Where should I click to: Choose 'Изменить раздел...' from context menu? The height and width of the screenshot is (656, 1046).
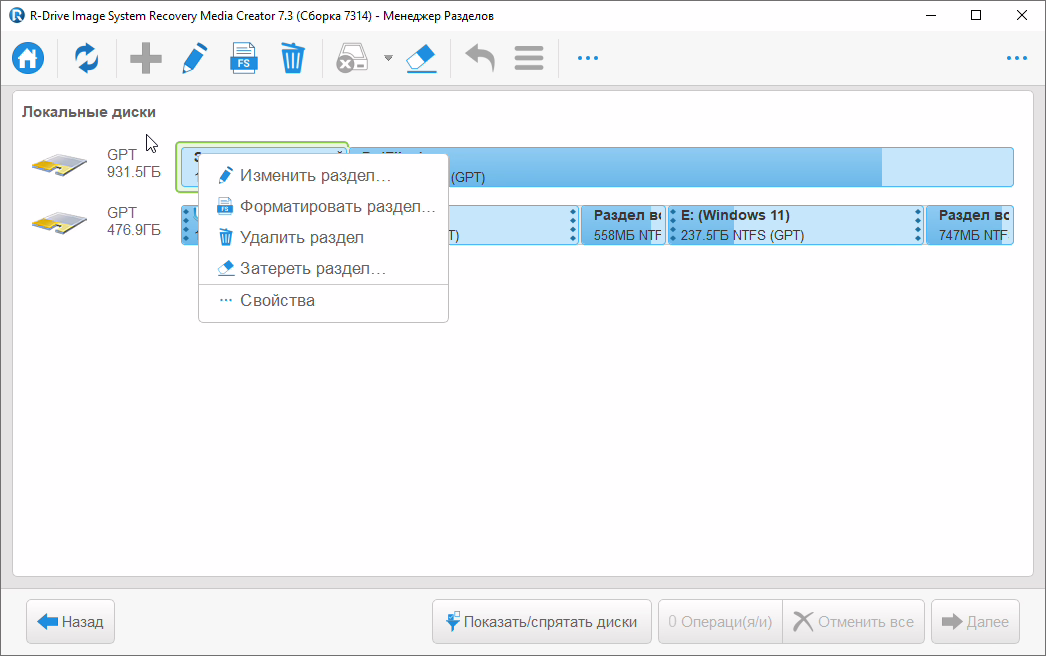click(x=314, y=176)
